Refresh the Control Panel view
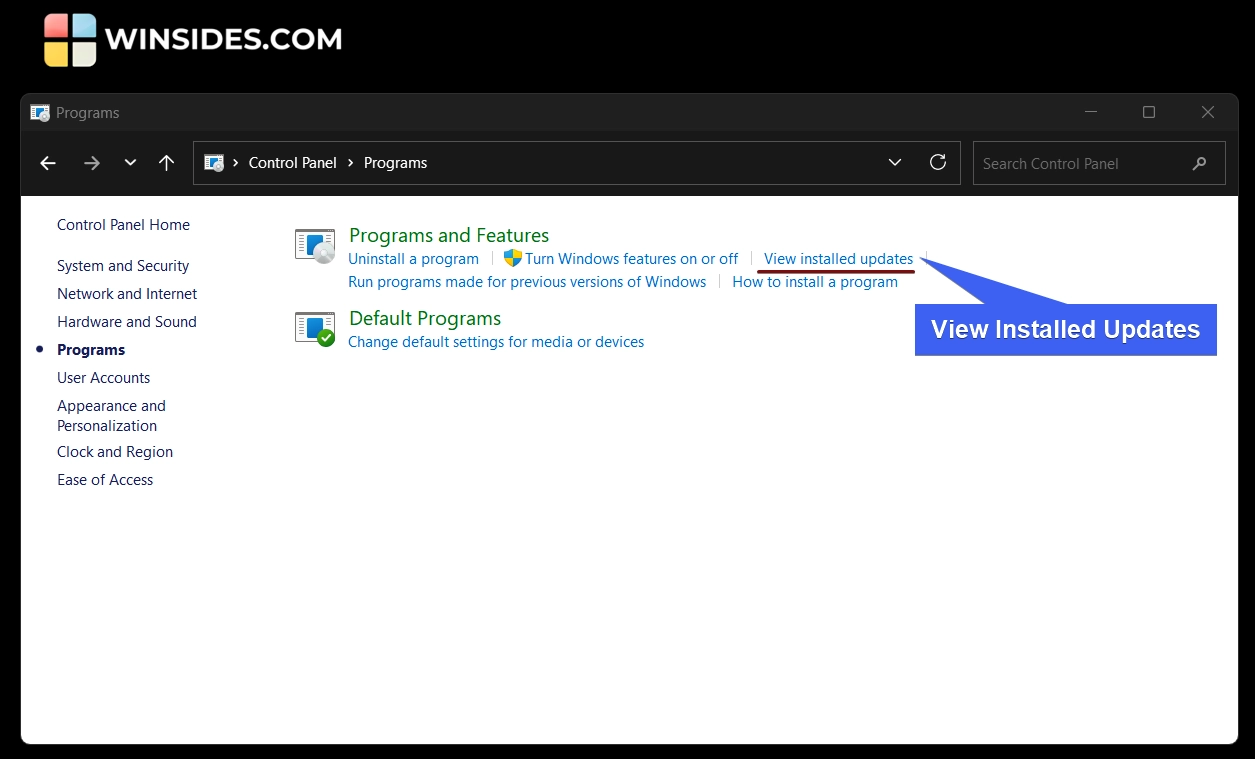Screen dimensions: 1255x759 pyautogui.click(x=938, y=162)
